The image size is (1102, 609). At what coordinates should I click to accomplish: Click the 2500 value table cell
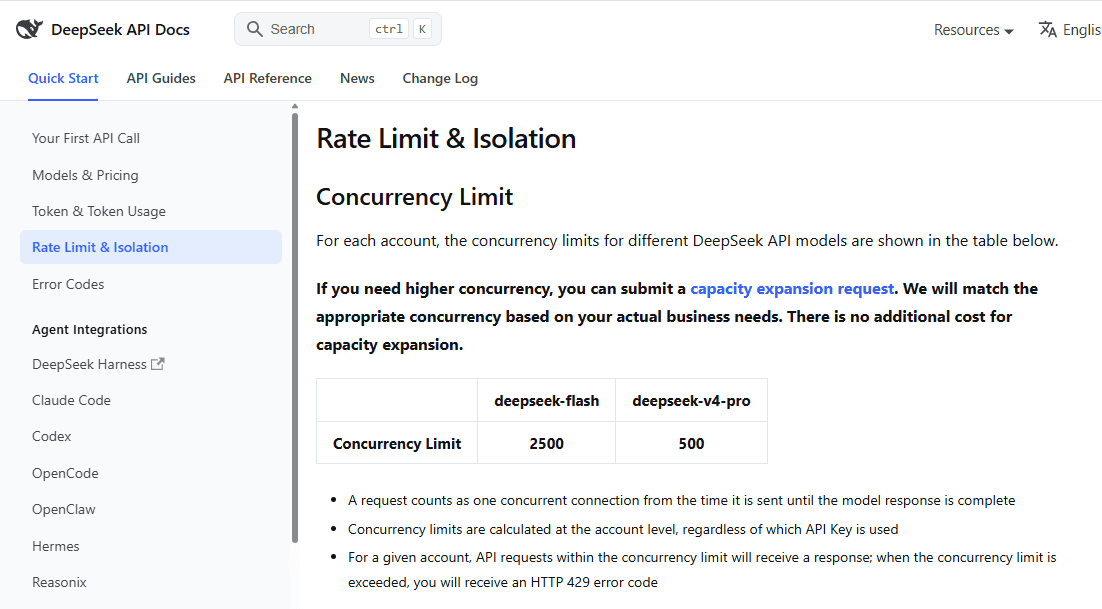(547, 443)
